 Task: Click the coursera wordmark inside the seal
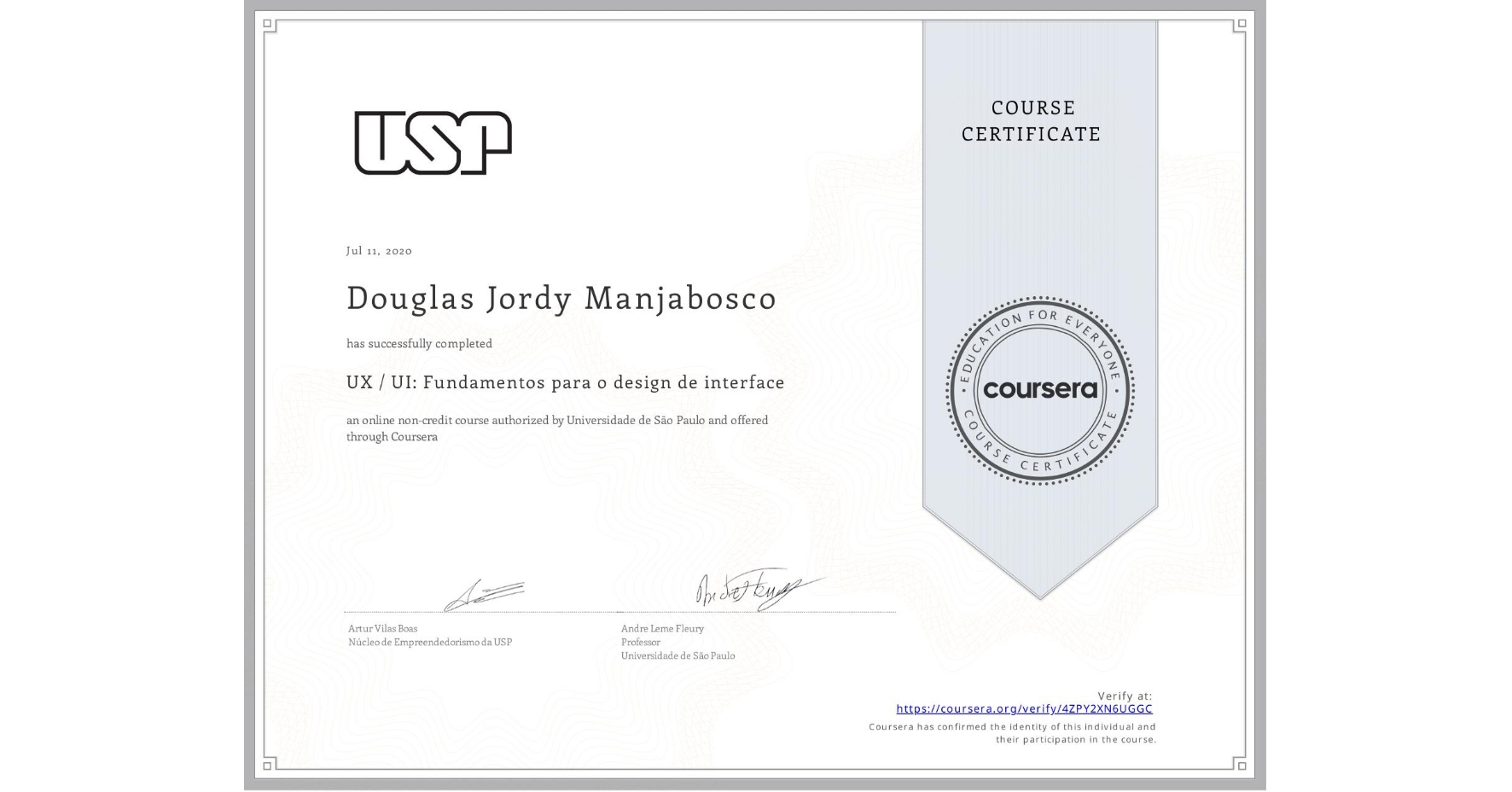1039,390
